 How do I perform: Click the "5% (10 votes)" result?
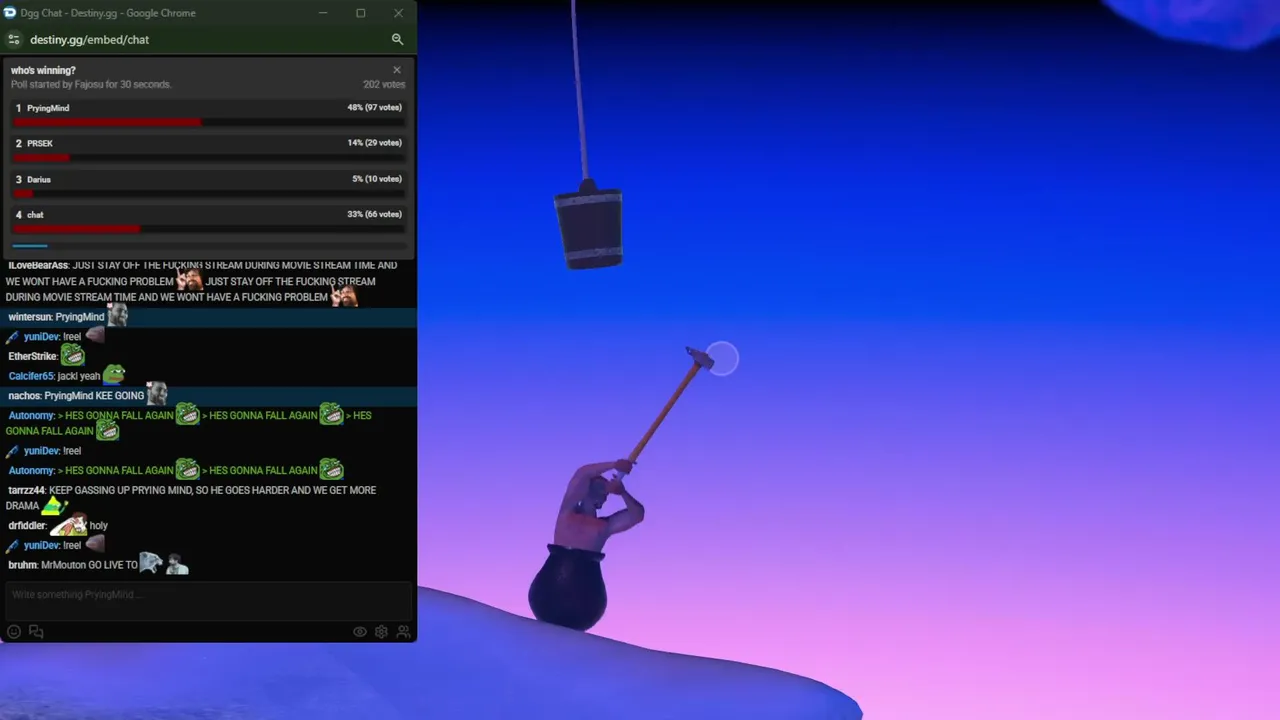click(x=377, y=179)
